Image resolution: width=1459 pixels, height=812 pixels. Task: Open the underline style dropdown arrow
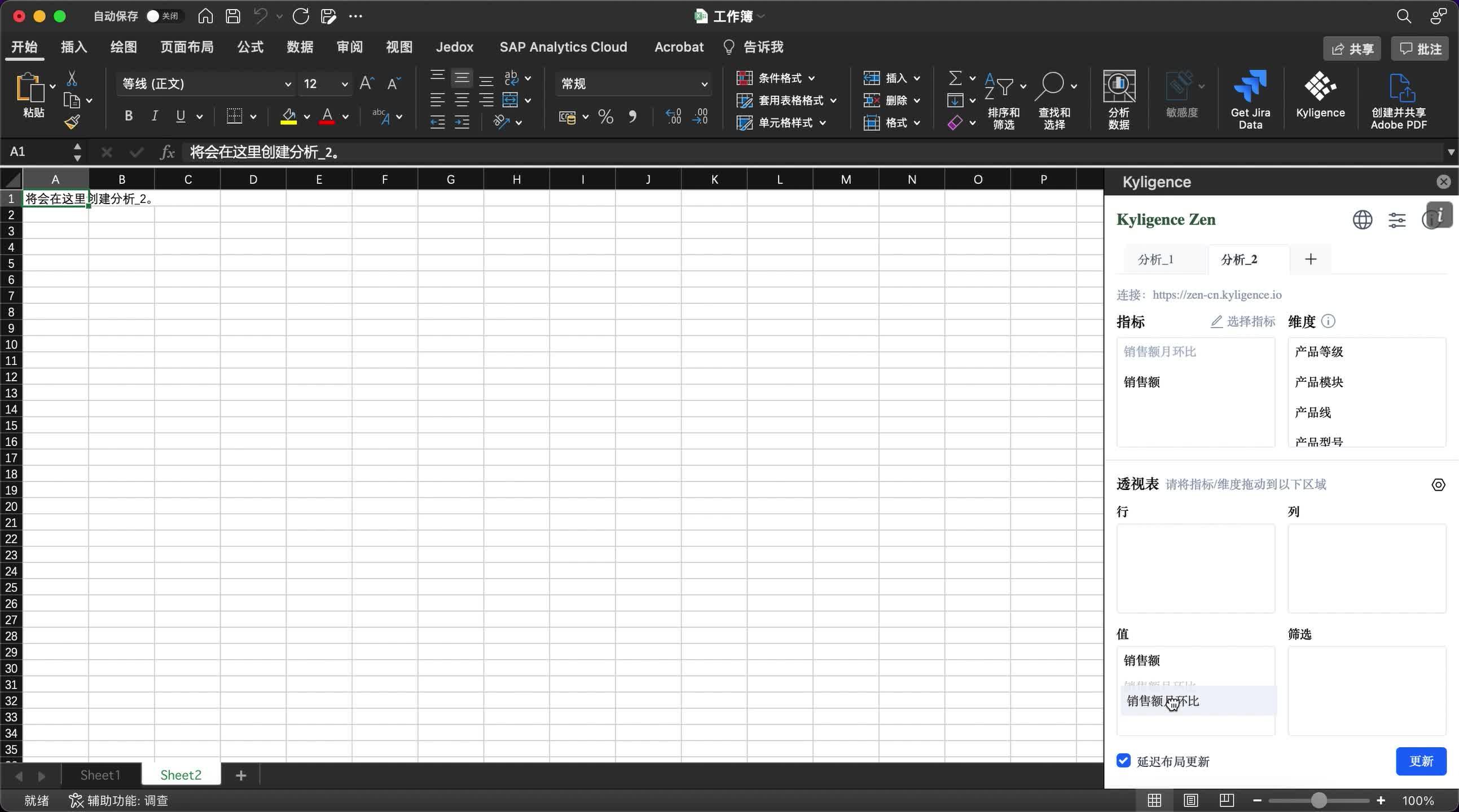click(199, 117)
